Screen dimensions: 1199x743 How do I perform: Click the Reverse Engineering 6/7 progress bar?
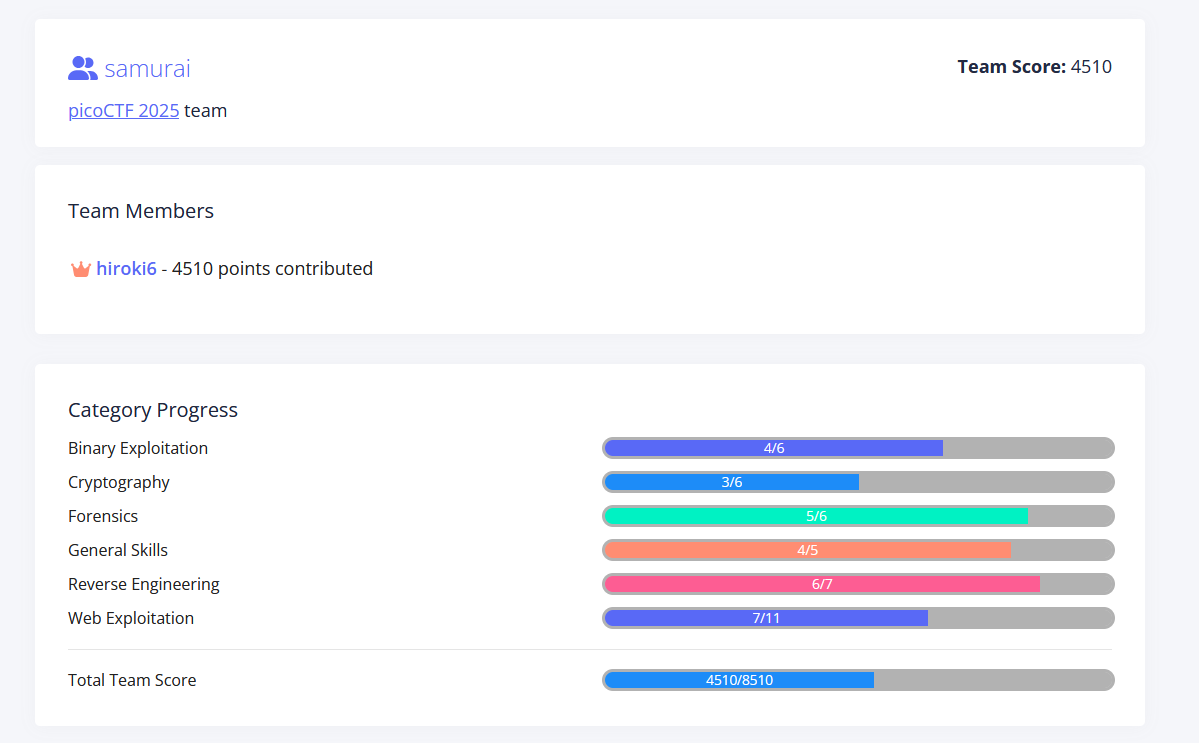tap(858, 584)
